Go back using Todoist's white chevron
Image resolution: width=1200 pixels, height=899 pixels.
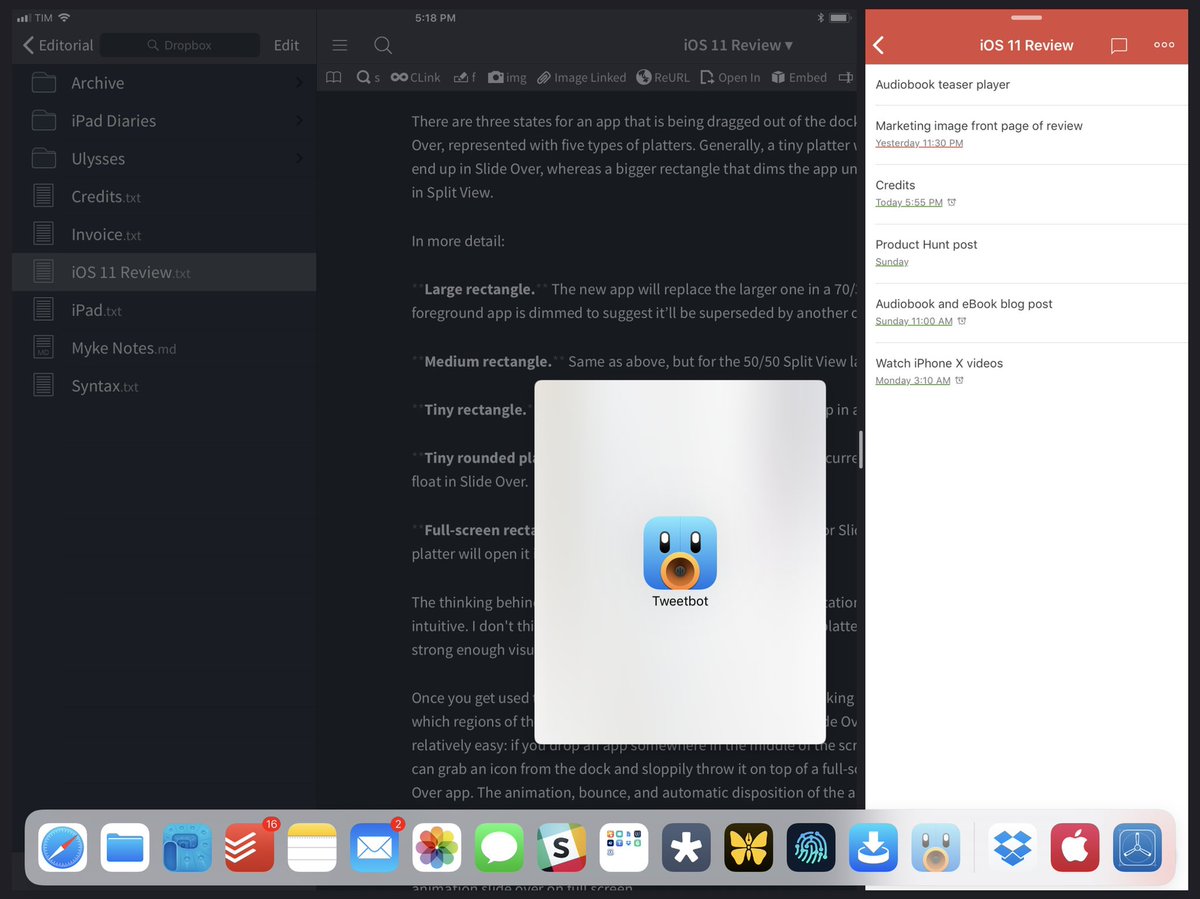(x=879, y=45)
